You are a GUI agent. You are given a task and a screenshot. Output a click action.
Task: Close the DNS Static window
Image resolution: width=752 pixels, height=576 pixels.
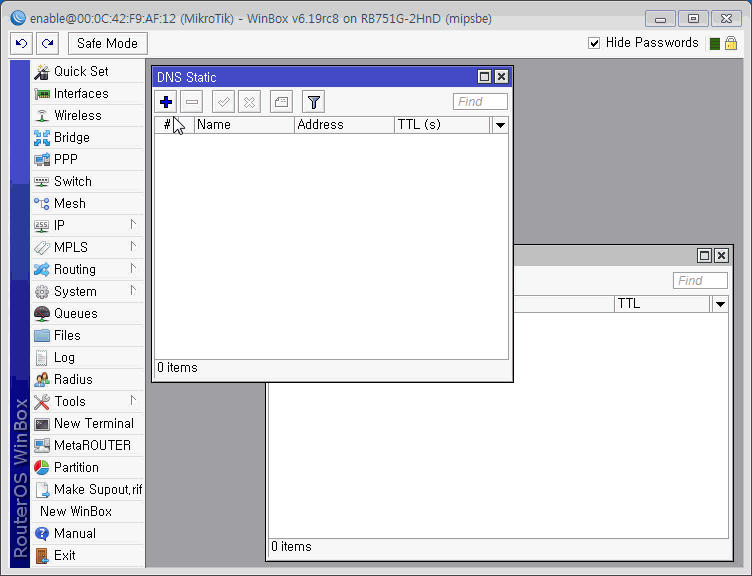(x=501, y=77)
